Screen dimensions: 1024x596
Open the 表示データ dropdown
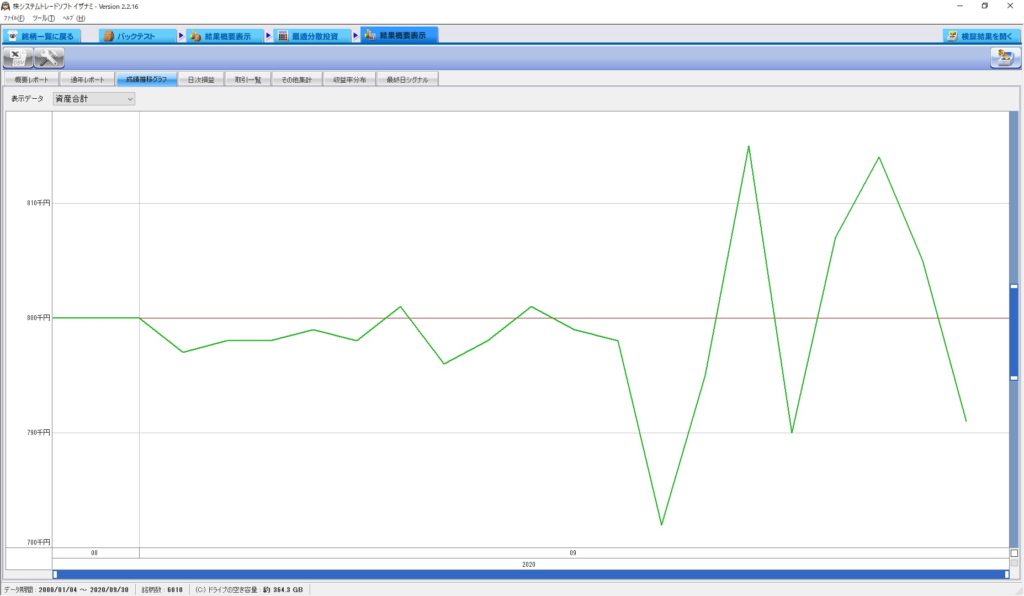[94, 99]
